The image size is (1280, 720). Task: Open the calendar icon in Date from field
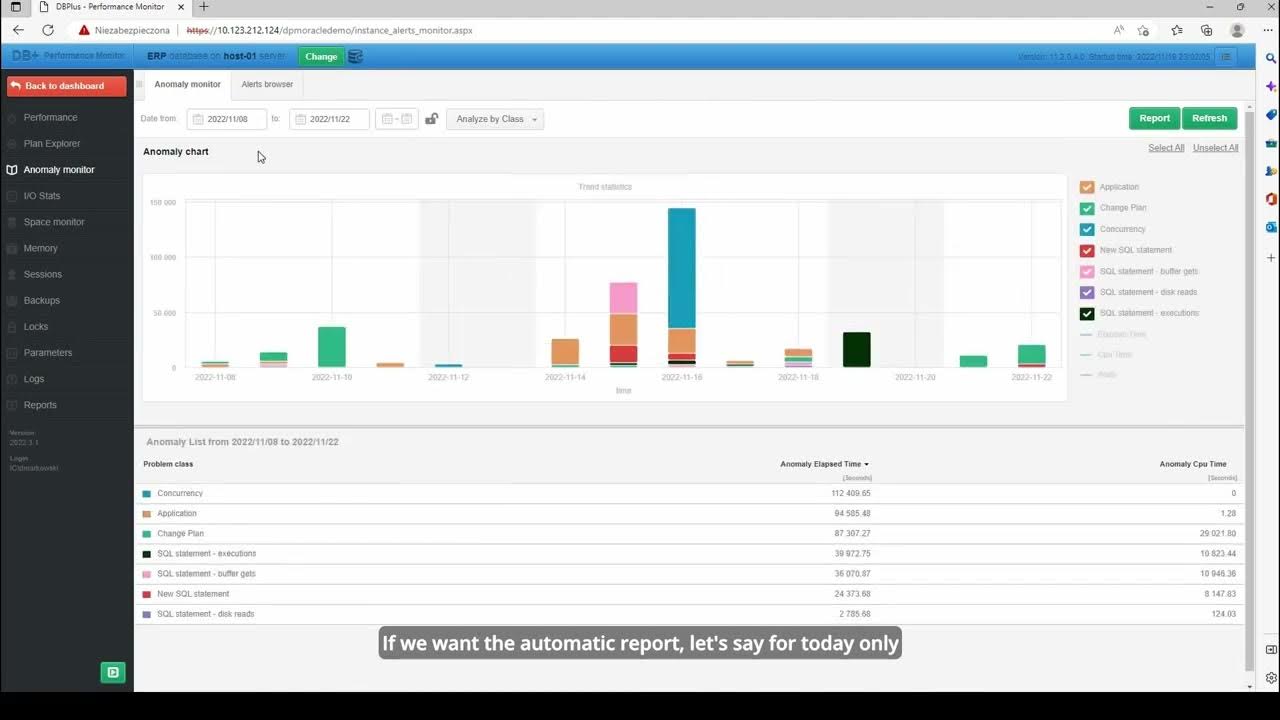(x=197, y=119)
